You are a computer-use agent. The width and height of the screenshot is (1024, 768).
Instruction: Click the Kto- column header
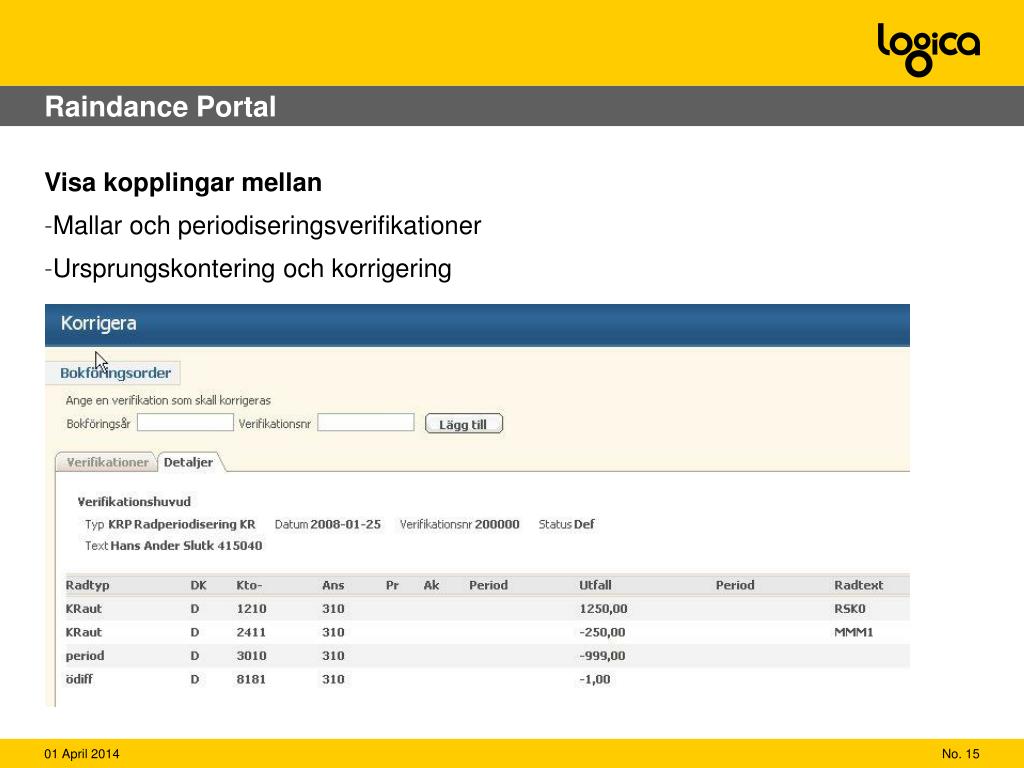click(249, 585)
